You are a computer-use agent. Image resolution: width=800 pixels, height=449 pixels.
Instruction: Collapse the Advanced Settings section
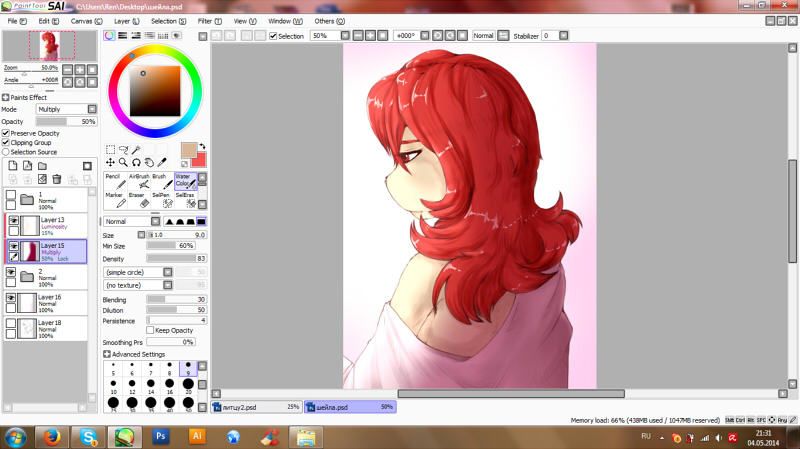click(107, 354)
